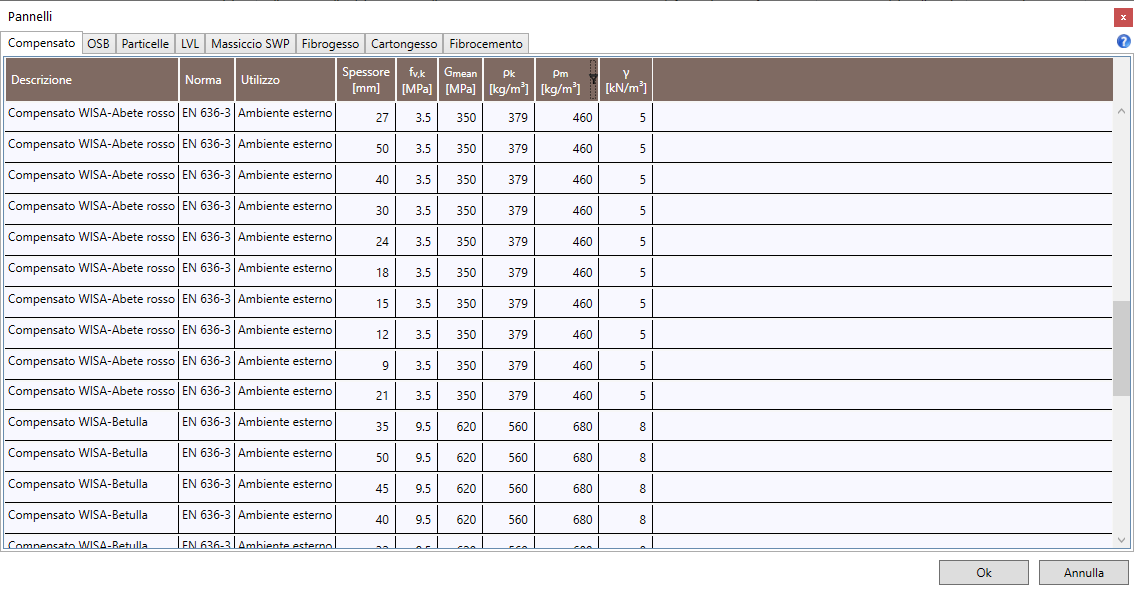Viewport: 1134px width, 592px height.
Task: Click the scroll down arrow of table
Action: (1121, 540)
